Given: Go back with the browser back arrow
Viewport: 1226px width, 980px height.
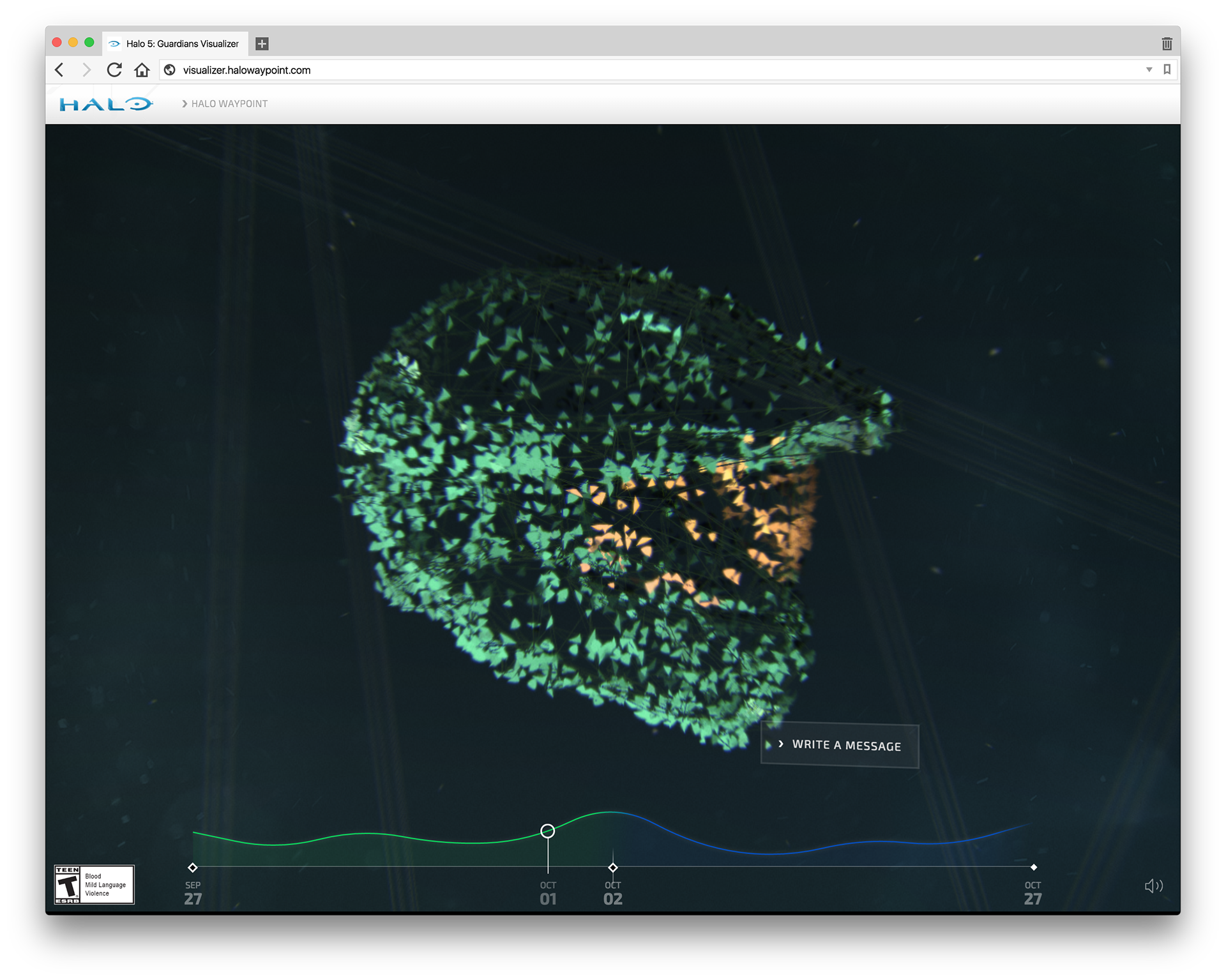Looking at the screenshot, I should pyautogui.click(x=59, y=70).
